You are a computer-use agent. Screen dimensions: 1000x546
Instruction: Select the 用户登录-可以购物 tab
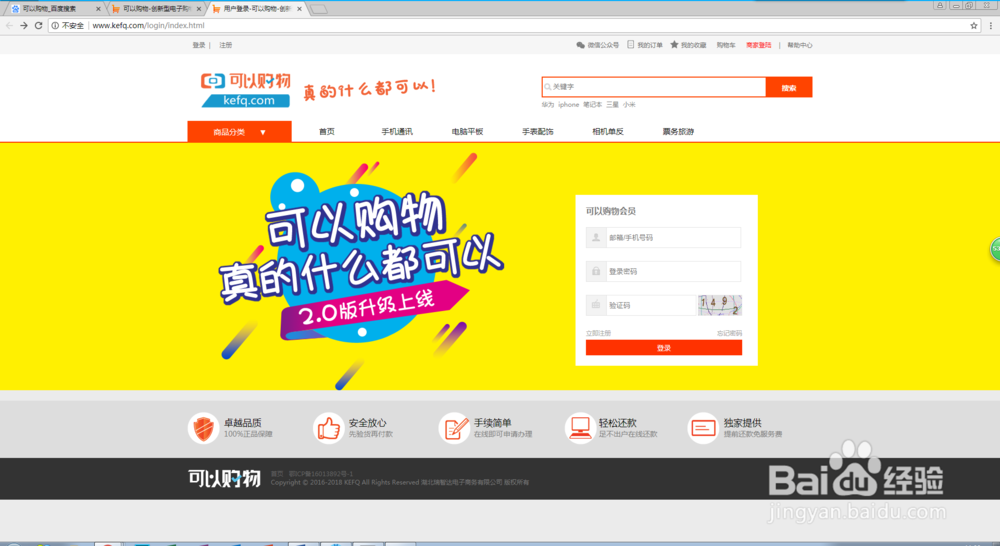click(x=257, y=9)
